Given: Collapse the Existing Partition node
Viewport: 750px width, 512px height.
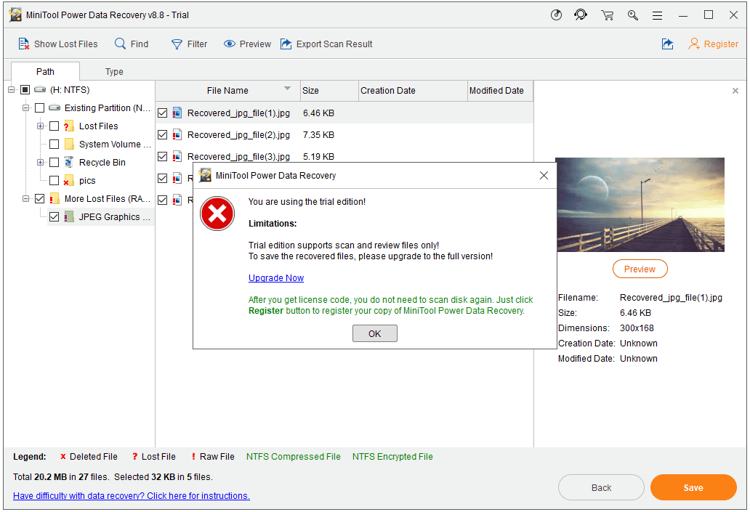Looking at the screenshot, I should click(26, 108).
